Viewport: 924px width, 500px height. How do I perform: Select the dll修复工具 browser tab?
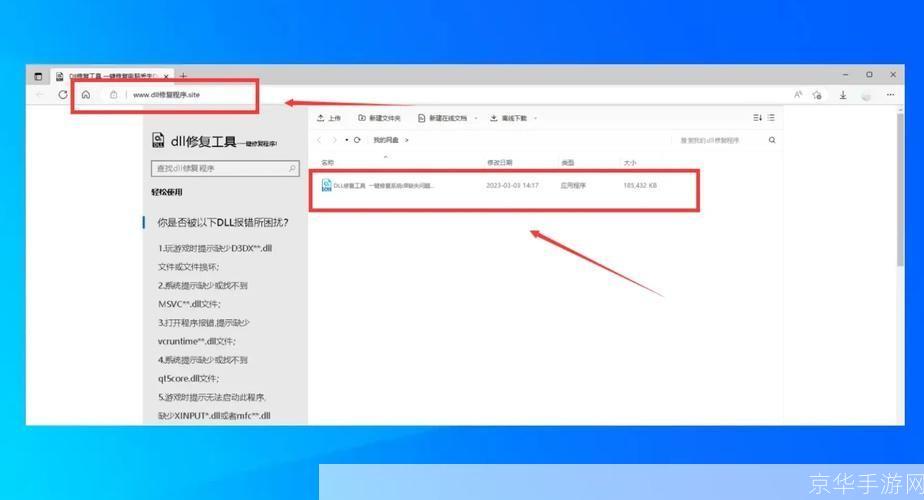point(113,76)
